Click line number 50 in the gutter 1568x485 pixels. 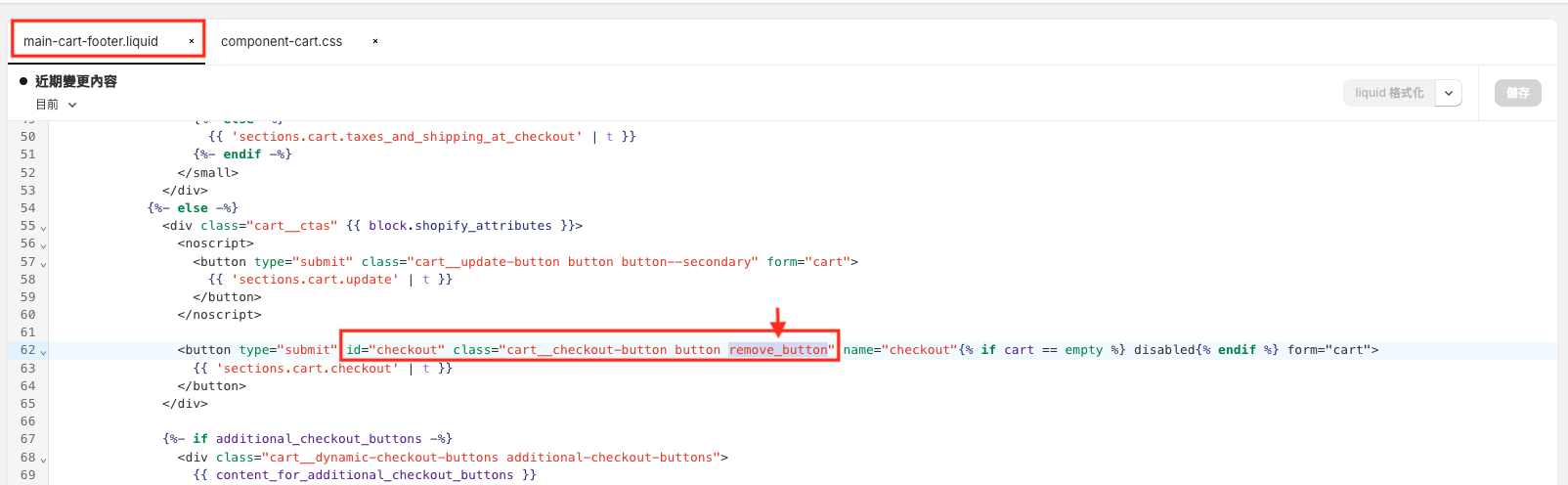point(27,137)
